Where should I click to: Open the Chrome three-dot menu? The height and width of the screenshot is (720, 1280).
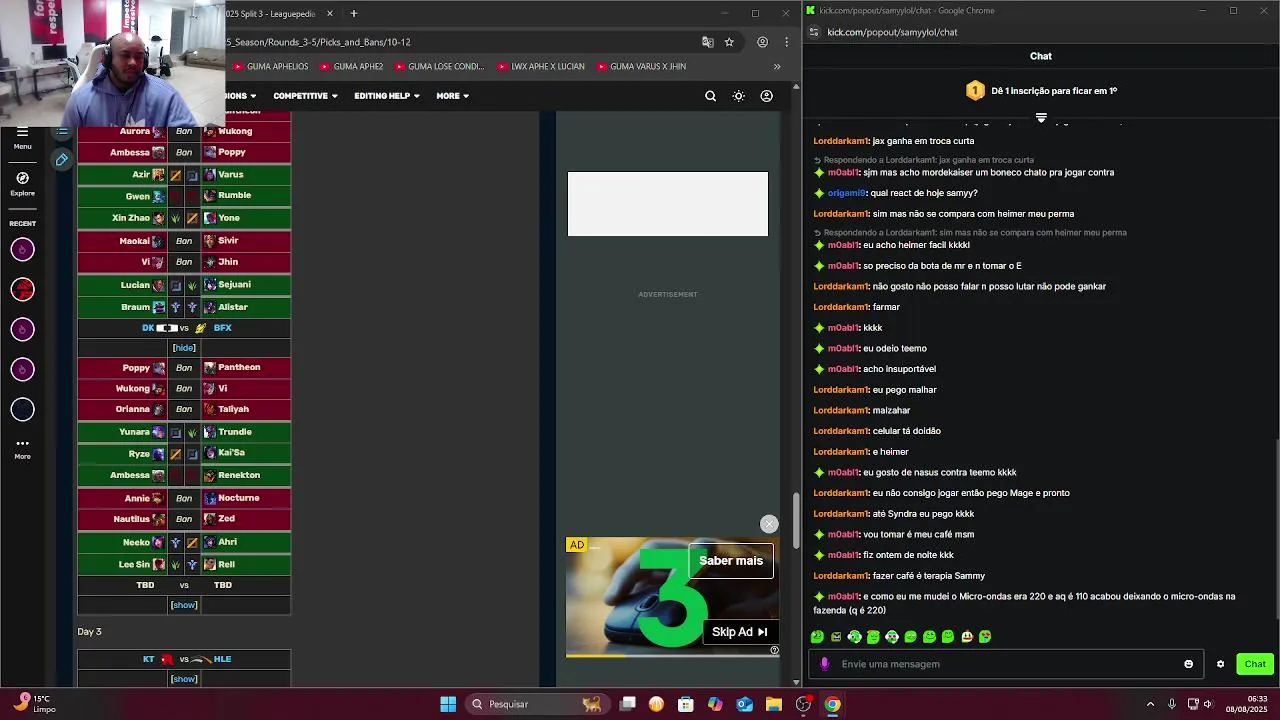click(x=787, y=42)
